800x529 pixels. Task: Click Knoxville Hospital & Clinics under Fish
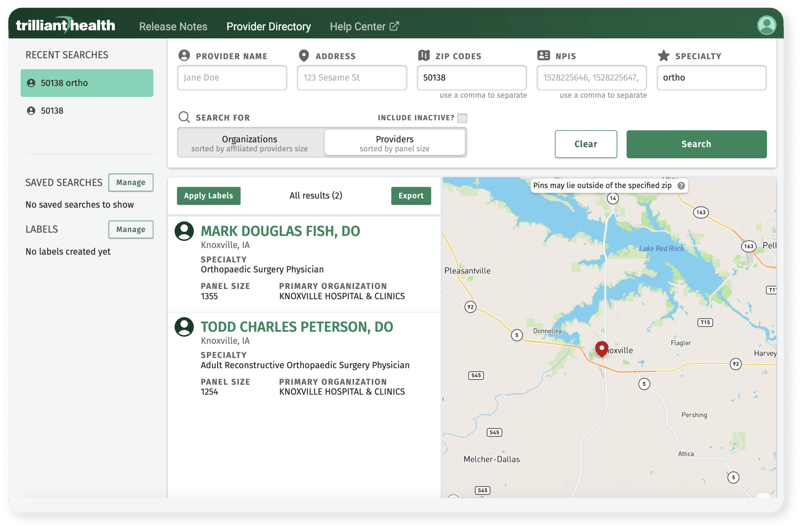click(x=342, y=296)
